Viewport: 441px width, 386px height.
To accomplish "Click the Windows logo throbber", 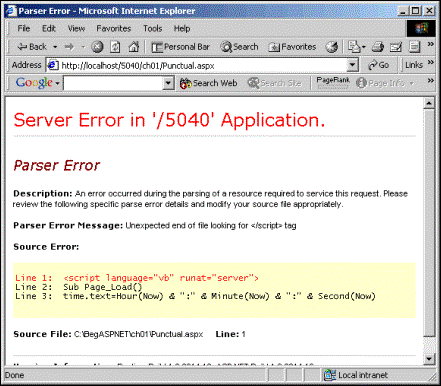I will [x=421, y=28].
